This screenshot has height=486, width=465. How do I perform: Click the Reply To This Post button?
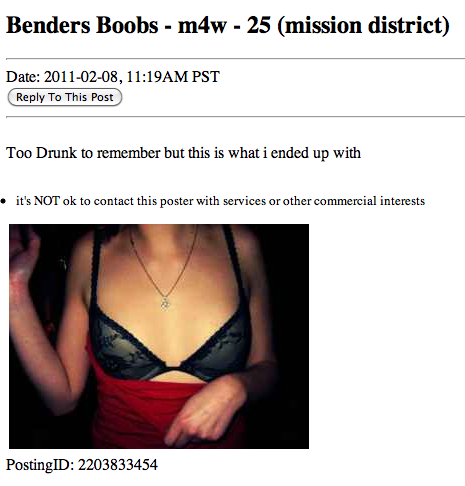[x=65, y=97]
